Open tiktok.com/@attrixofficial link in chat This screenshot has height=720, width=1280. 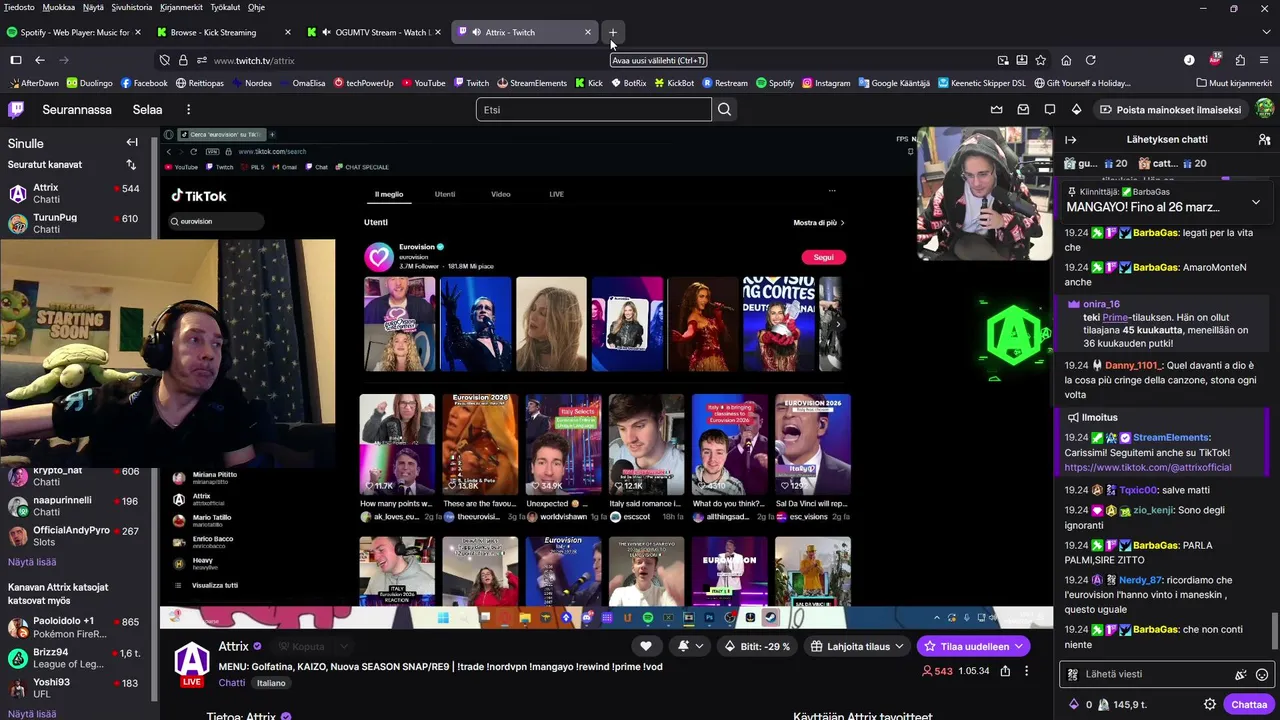click(x=1148, y=467)
